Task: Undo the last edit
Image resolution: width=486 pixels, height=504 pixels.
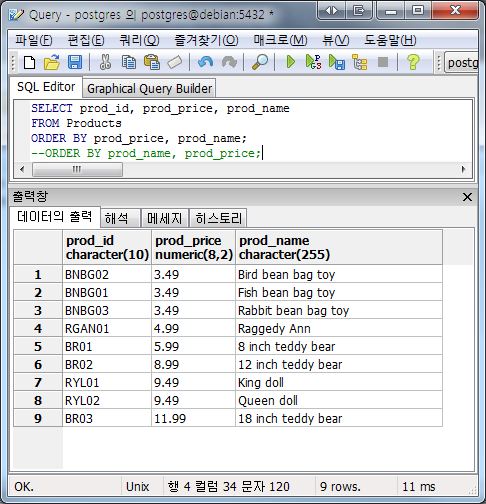Action: (x=205, y=62)
